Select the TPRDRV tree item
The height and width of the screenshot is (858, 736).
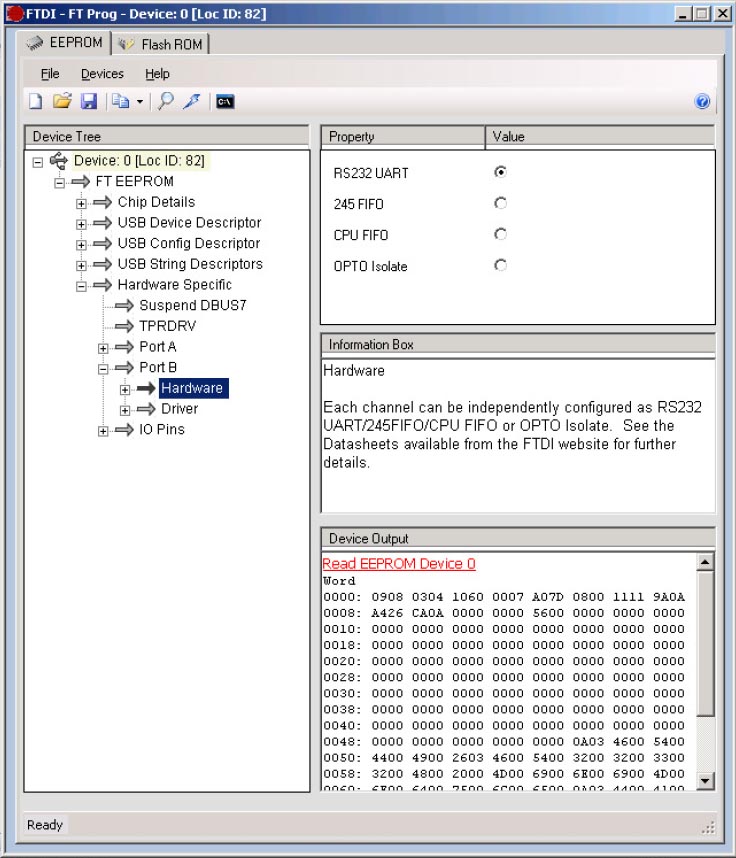pyautogui.click(x=167, y=326)
